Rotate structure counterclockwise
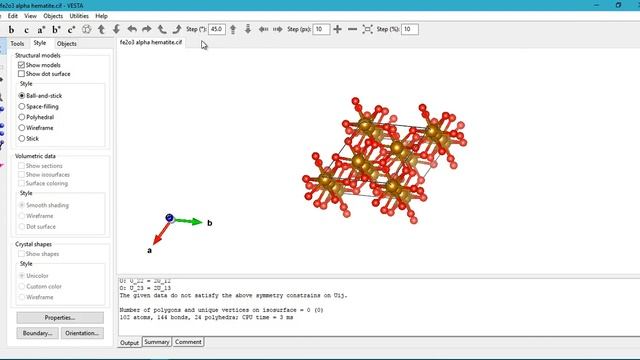This screenshot has height=360, width=640. tap(162, 29)
